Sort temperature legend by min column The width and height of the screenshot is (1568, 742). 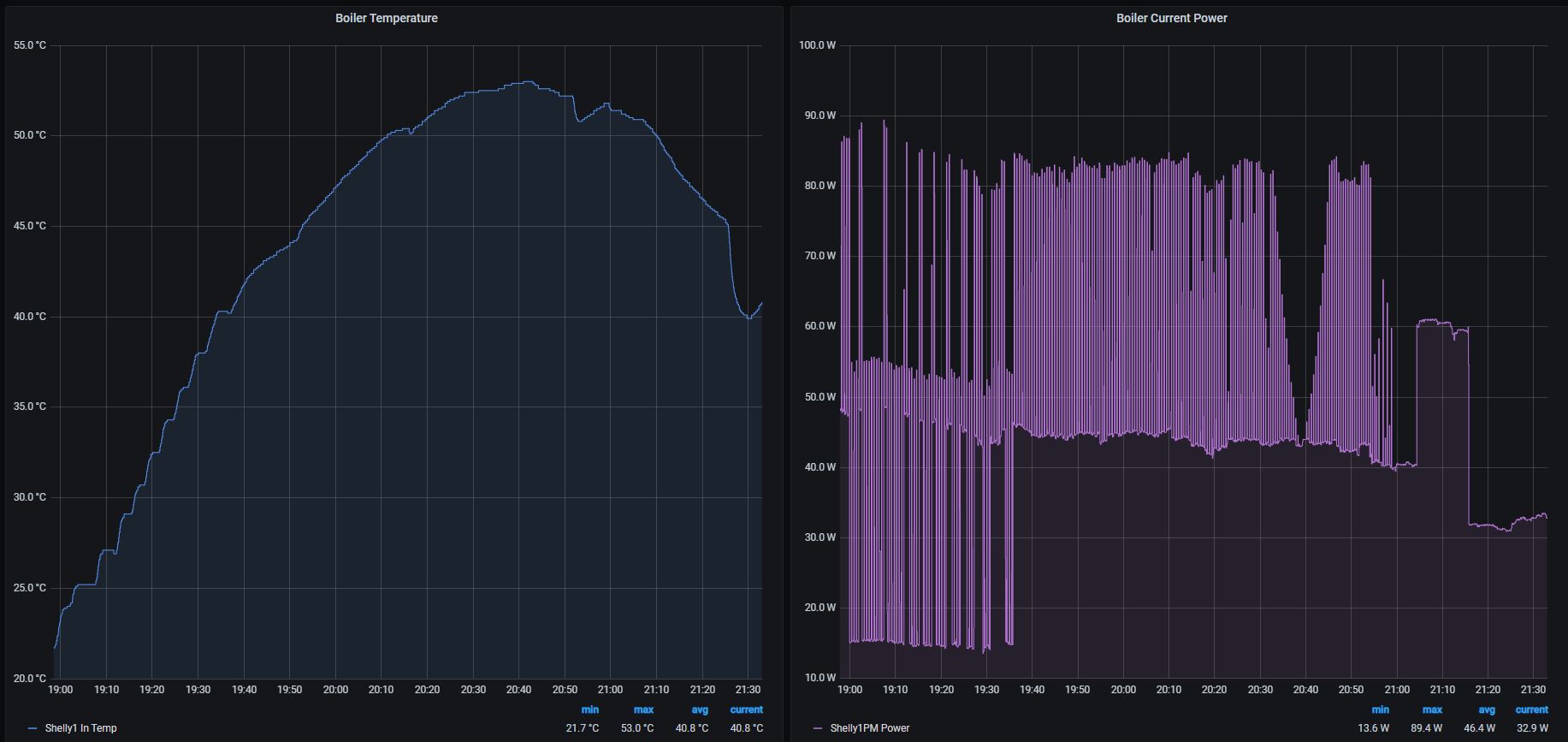[x=589, y=709]
